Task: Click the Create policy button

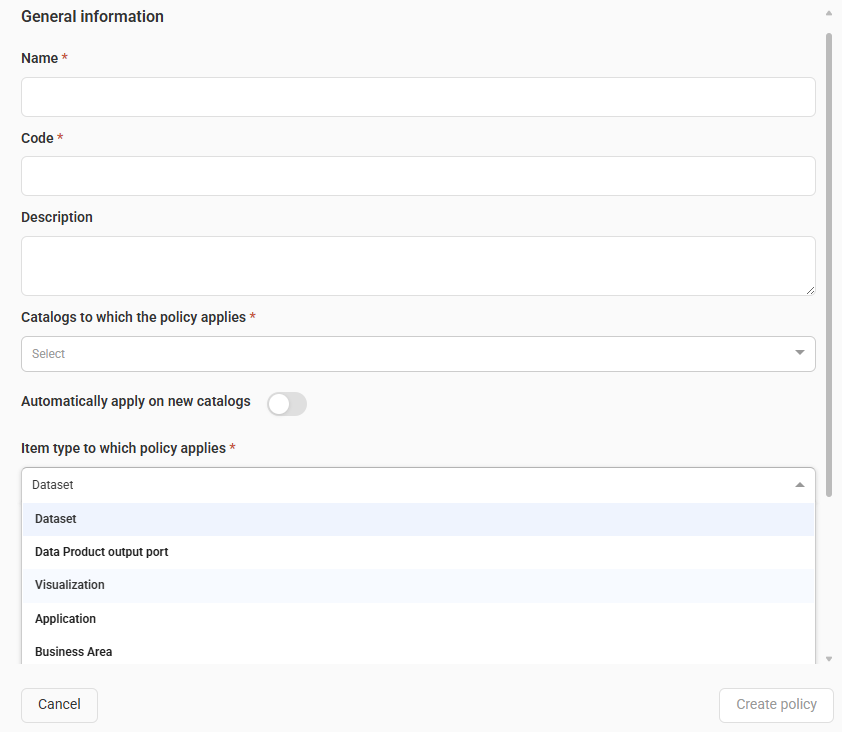Action: tap(776, 705)
